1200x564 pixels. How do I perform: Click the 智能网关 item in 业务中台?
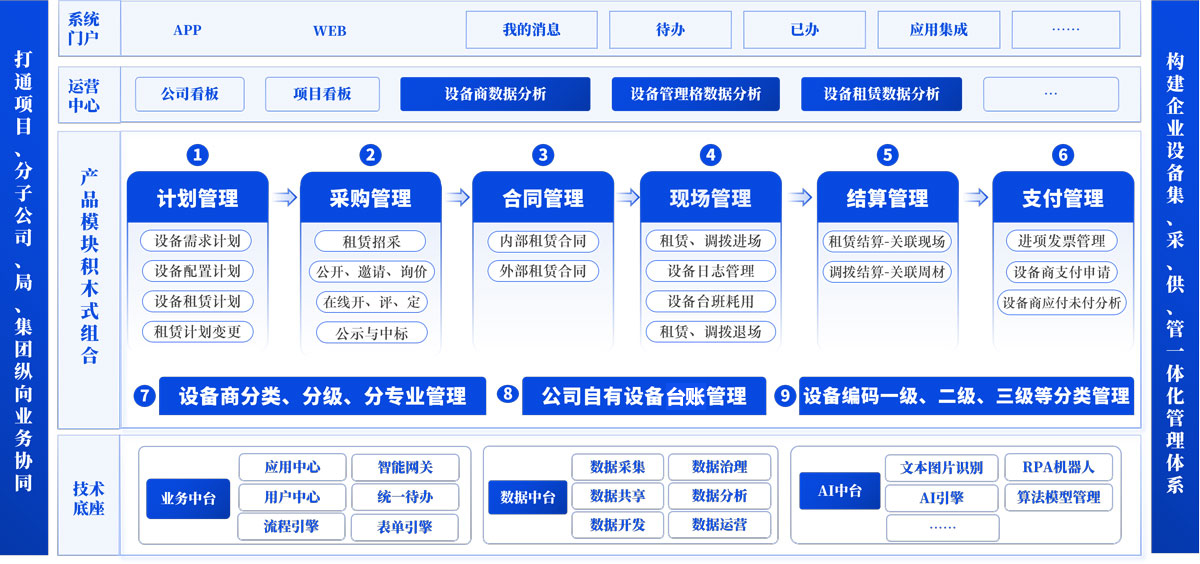point(405,467)
